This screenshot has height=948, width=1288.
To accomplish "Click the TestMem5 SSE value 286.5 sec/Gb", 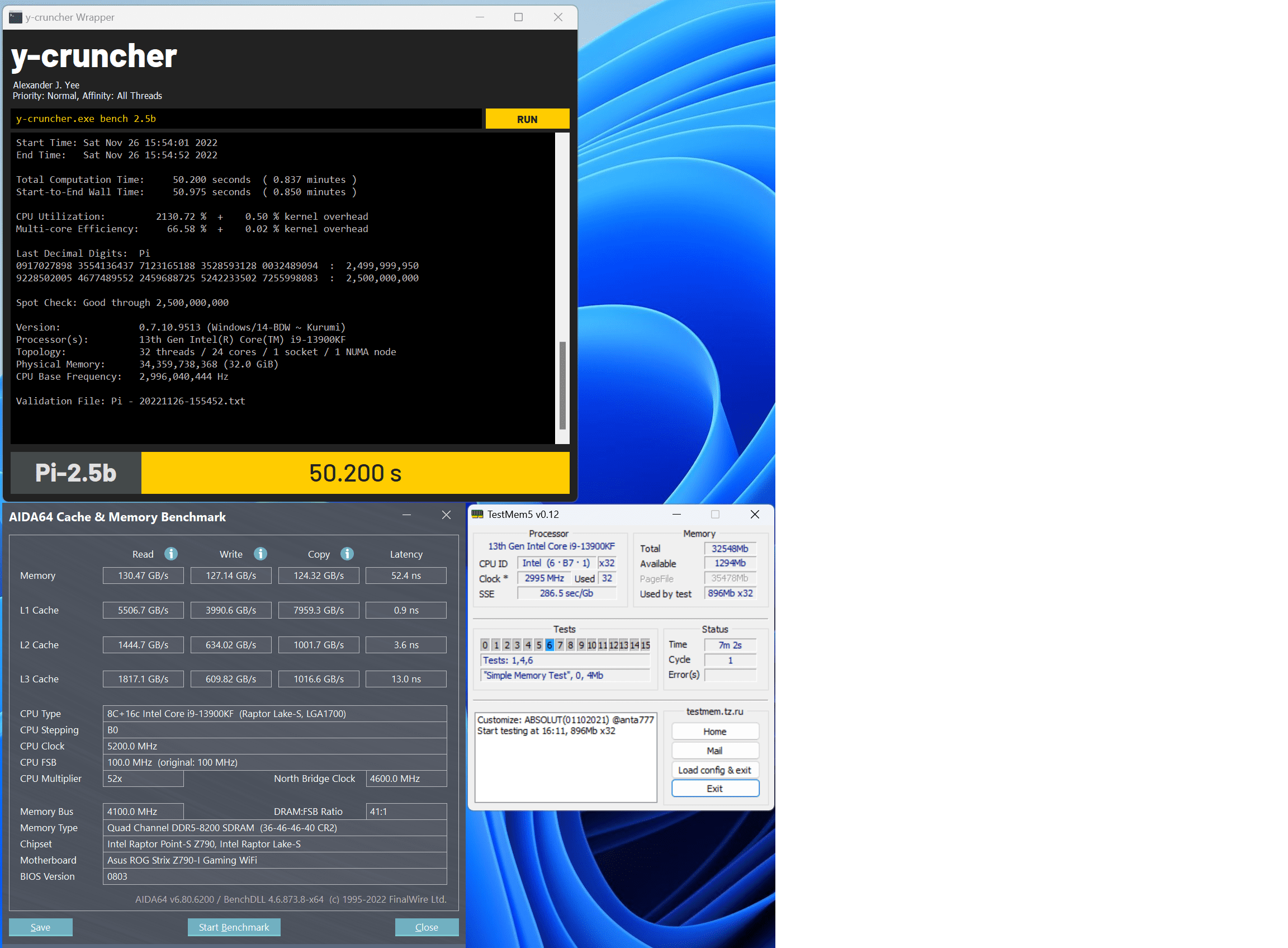I will pos(567,593).
